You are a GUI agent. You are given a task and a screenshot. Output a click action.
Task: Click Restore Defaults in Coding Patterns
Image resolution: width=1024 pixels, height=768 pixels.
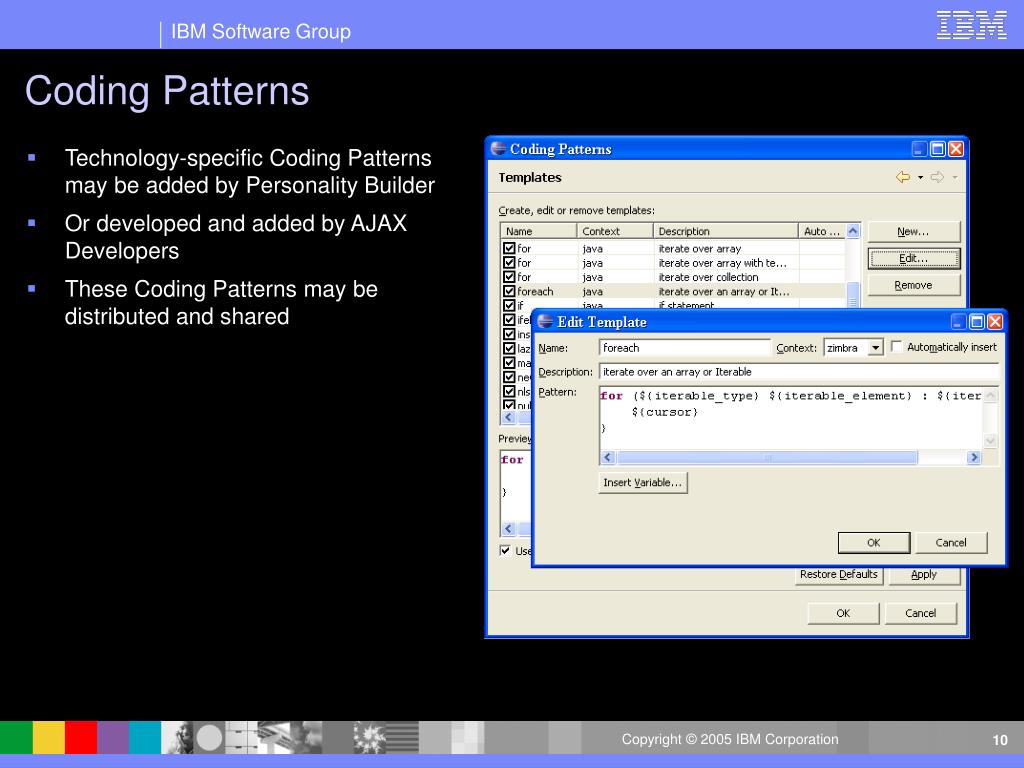839,574
